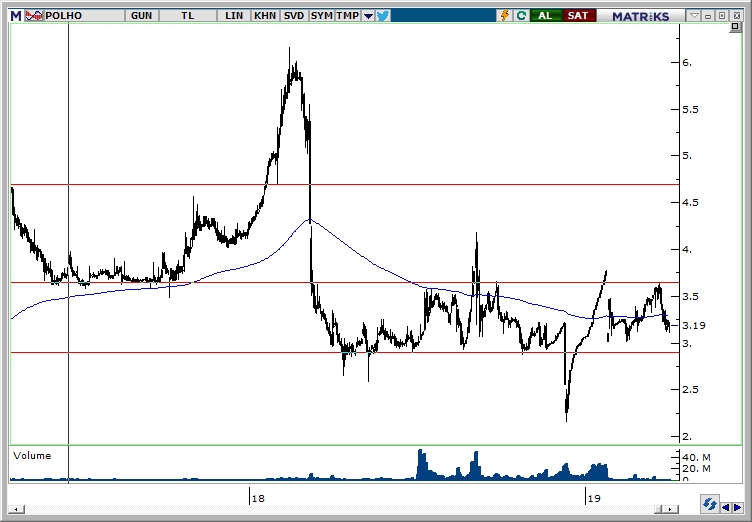Click the 6. price axis label
Image resolution: width=752 pixels, height=522 pixels.
coord(687,63)
